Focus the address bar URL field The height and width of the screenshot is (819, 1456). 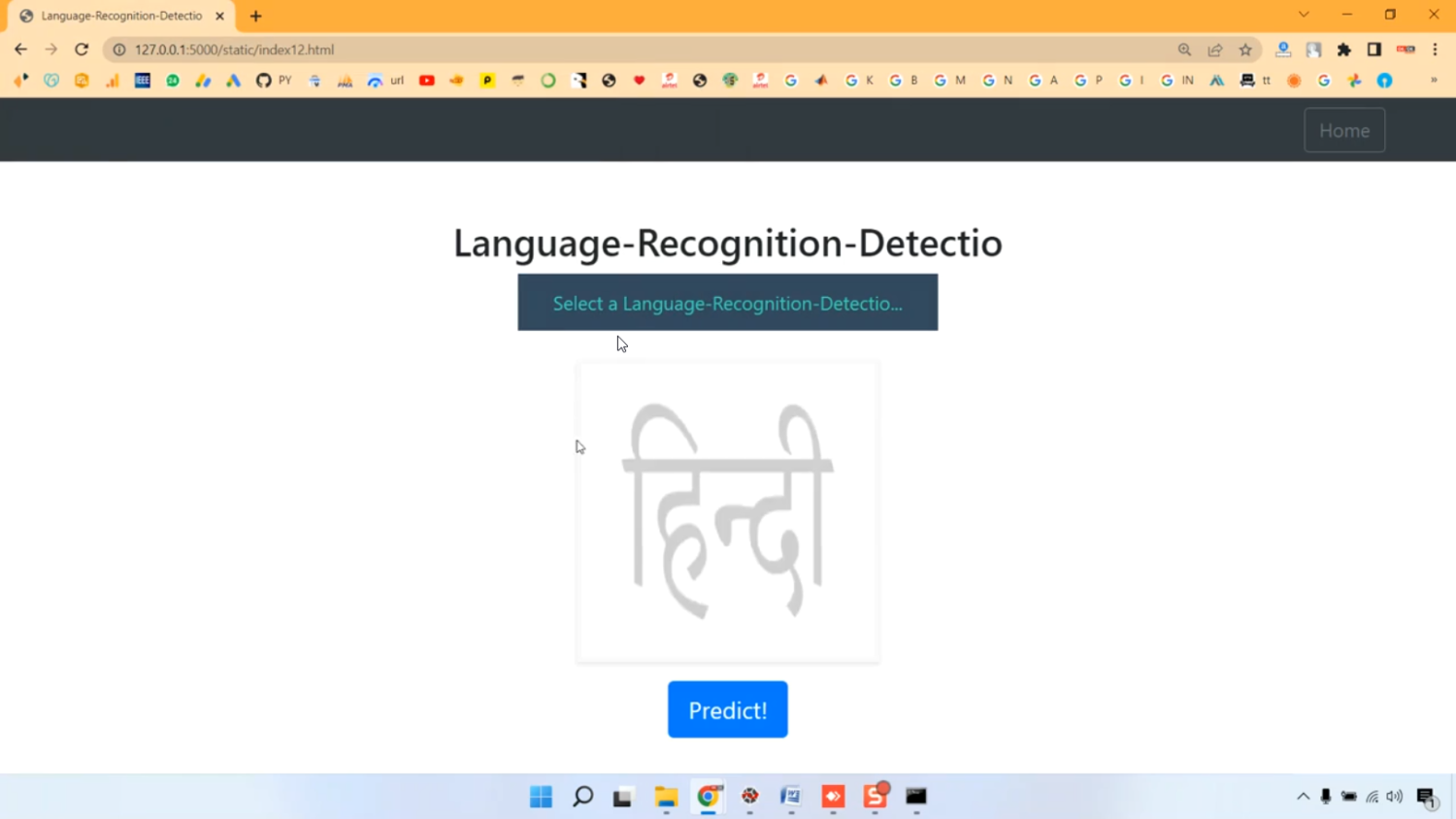(641, 49)
